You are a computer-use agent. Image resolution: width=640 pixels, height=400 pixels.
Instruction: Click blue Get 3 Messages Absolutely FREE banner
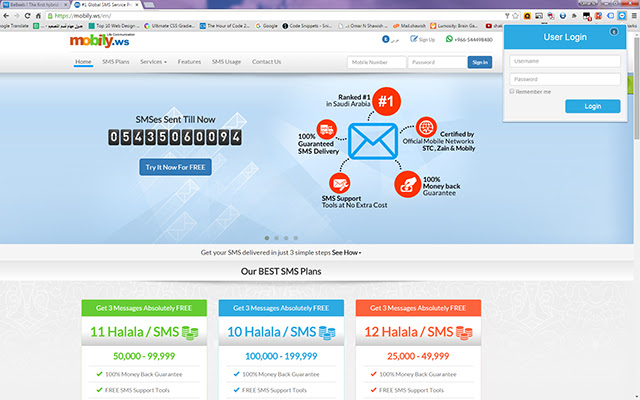tap(281, 308)
